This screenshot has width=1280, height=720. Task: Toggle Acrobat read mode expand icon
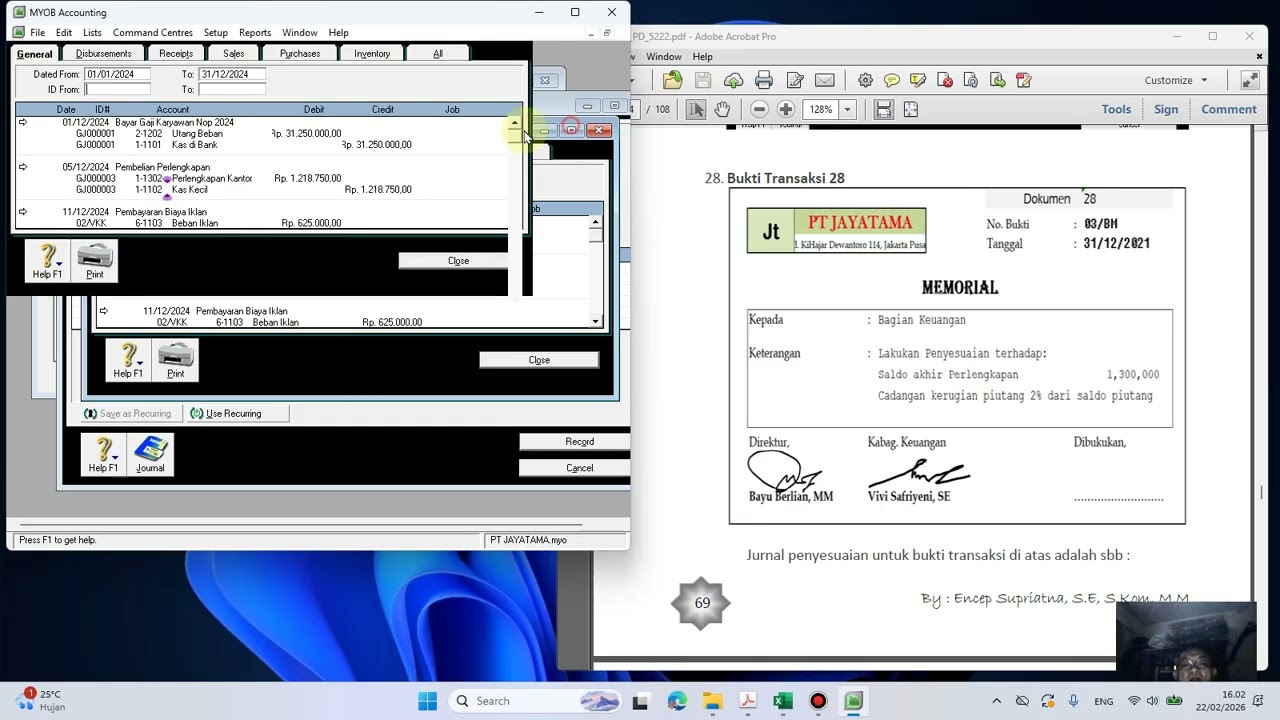[x=1250, y=80]
